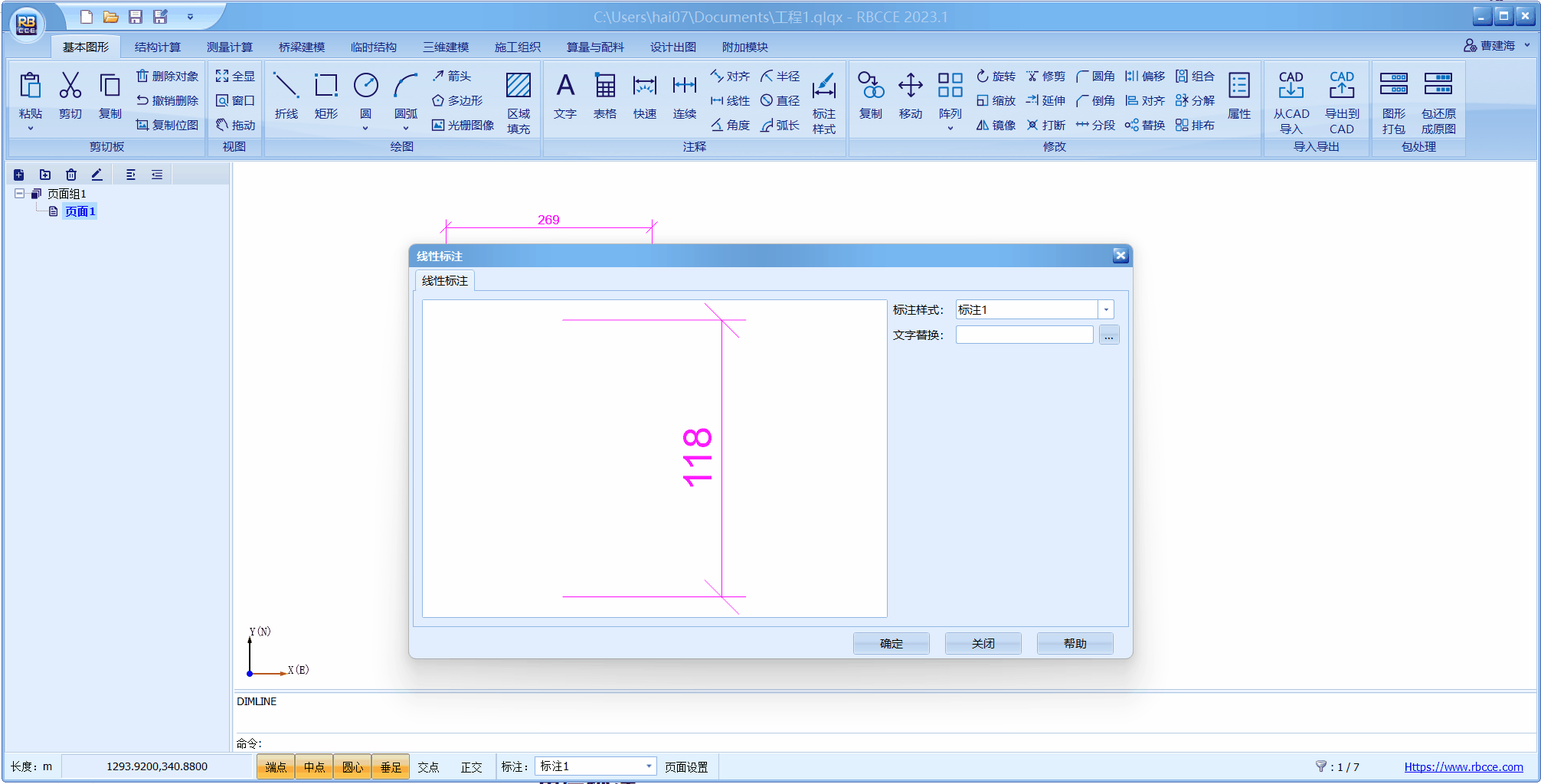1541x784 pixels.
Task: Open the 三维建模 ribbon tab
Action: tap(446, 47)
